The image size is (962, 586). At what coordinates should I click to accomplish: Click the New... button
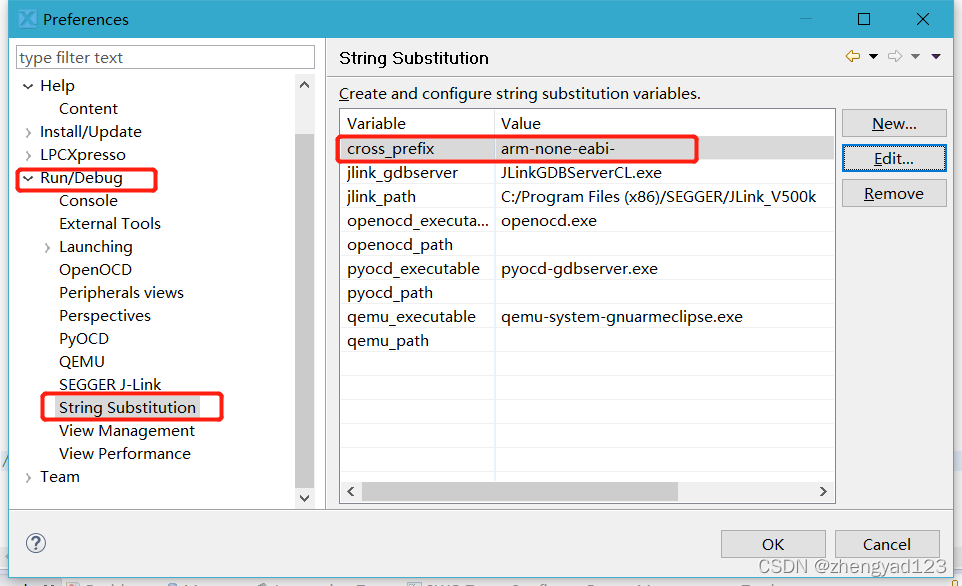click(893, 124)
